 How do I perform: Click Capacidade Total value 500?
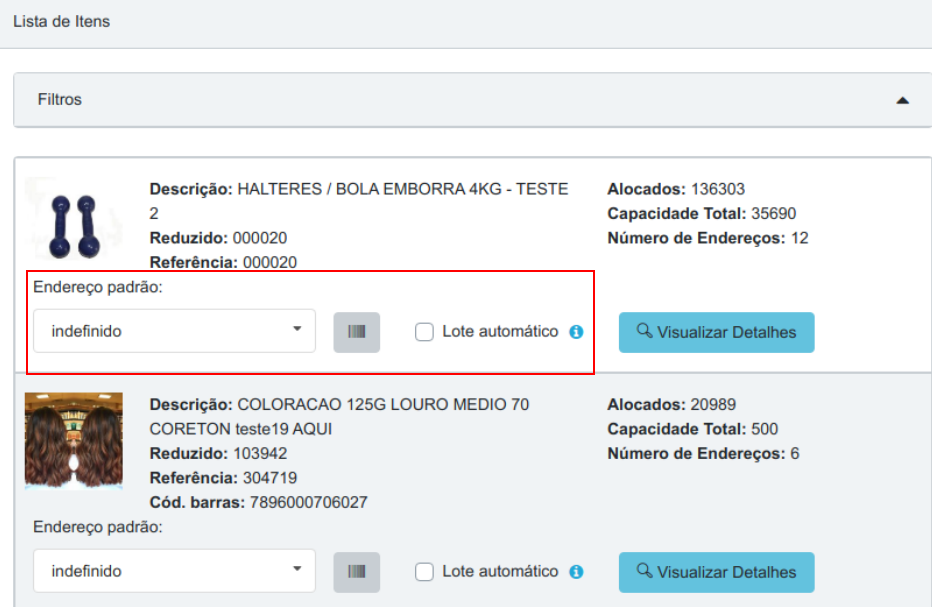click(764, 429)
